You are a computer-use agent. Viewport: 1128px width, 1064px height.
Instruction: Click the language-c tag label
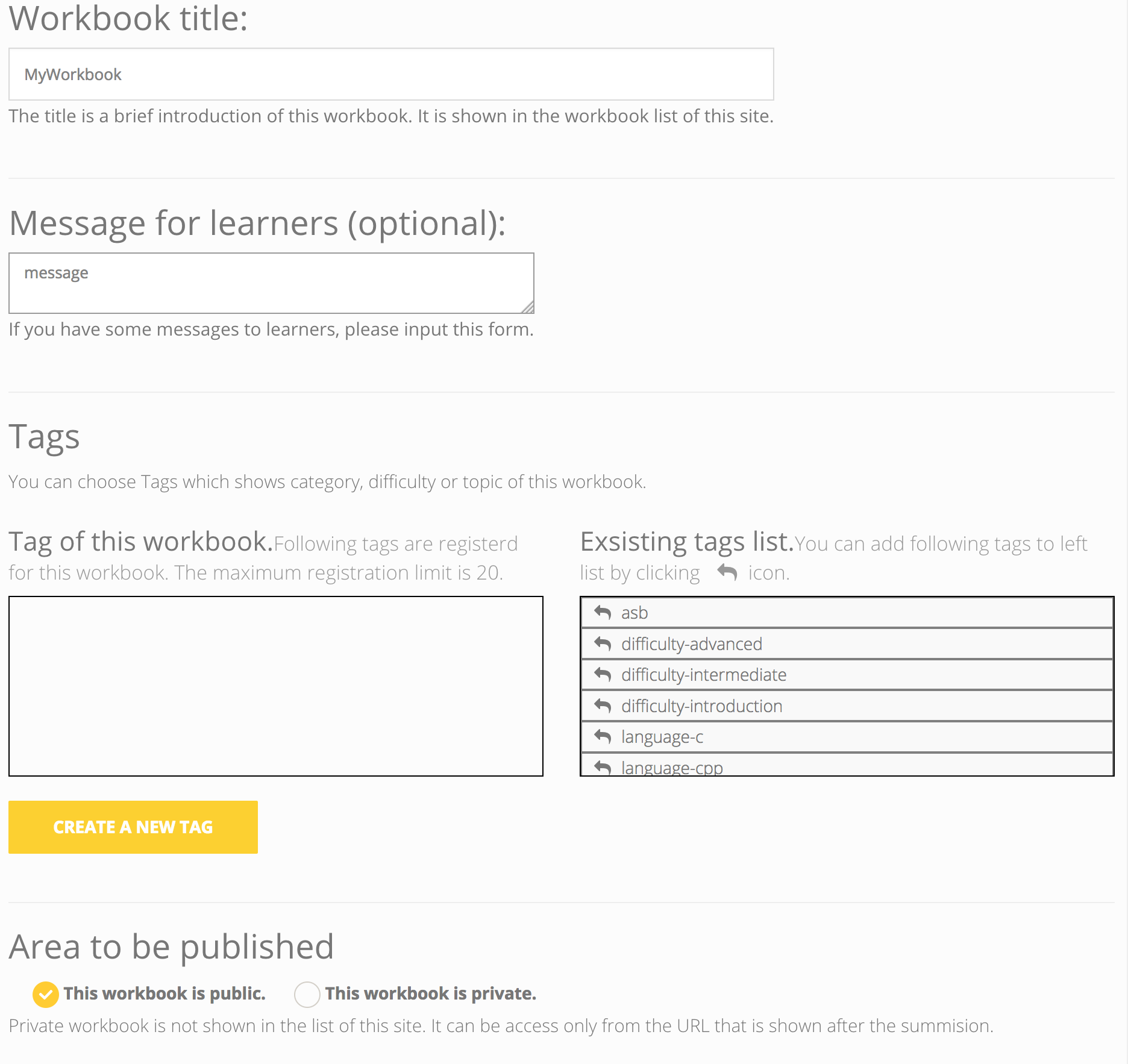click(x=662, y=737)
